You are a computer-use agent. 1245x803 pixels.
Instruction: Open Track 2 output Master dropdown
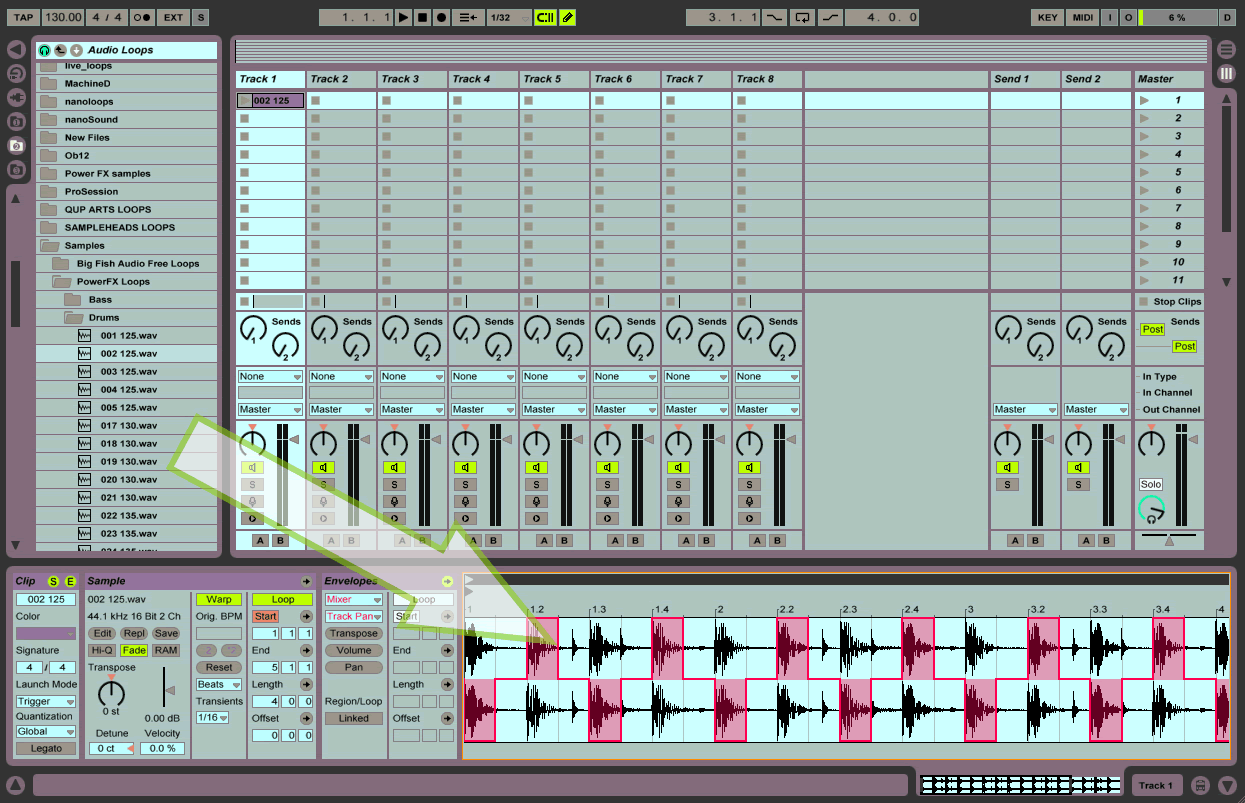tap(341, 409)
